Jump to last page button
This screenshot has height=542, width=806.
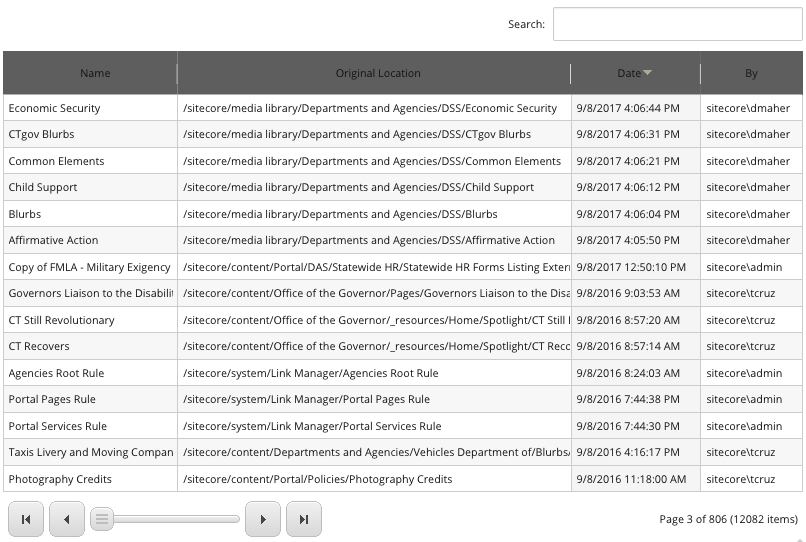pos(304,519)
